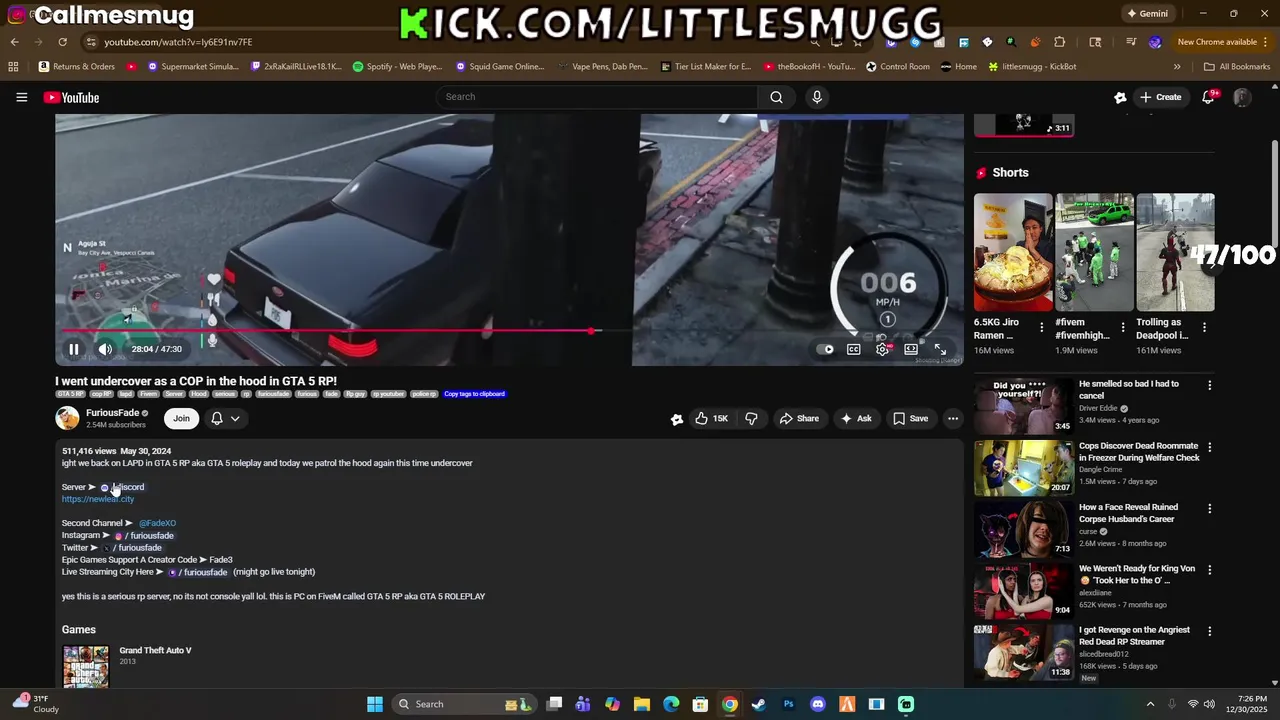
Task: Mute the video volume
Action: [x=105, y=349]
